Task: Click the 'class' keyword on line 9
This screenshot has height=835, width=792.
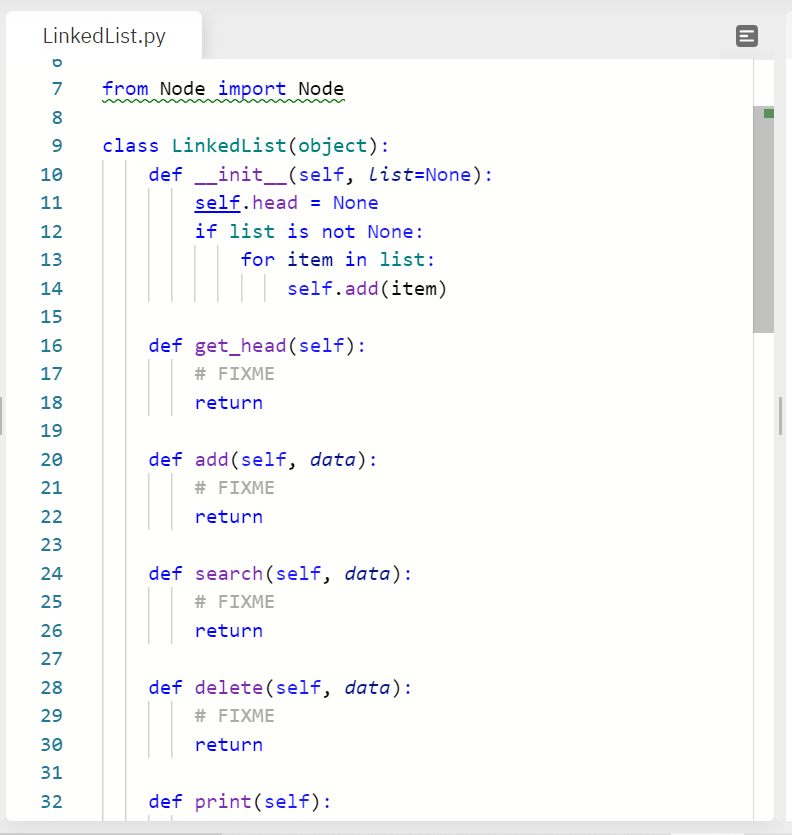Action: point(131,145)
